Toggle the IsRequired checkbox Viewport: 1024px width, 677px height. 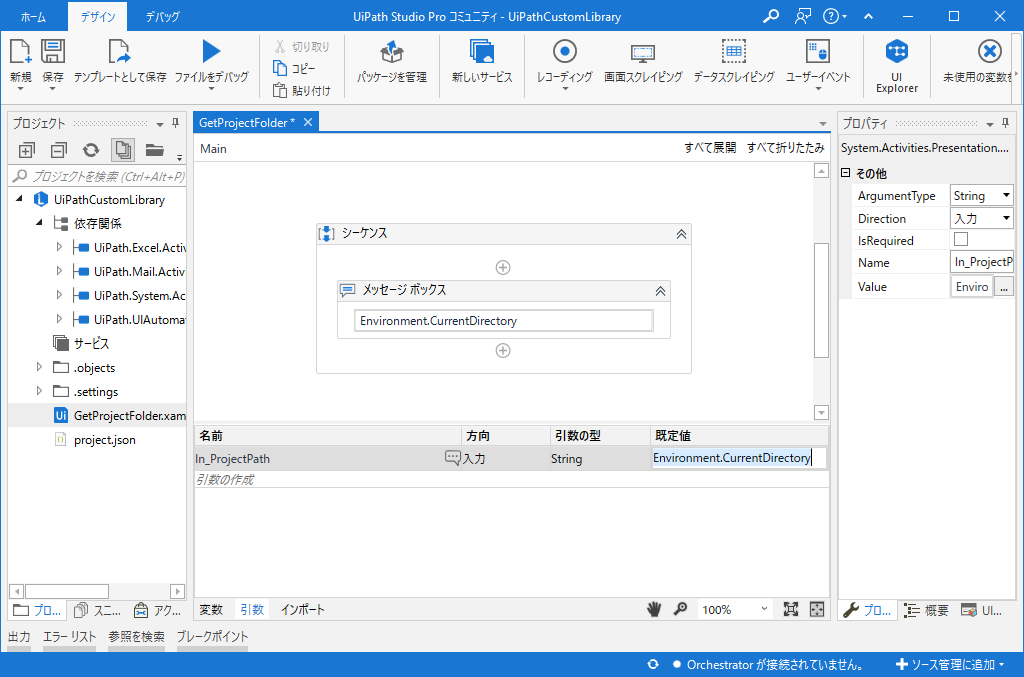click(x=961, y=240)
